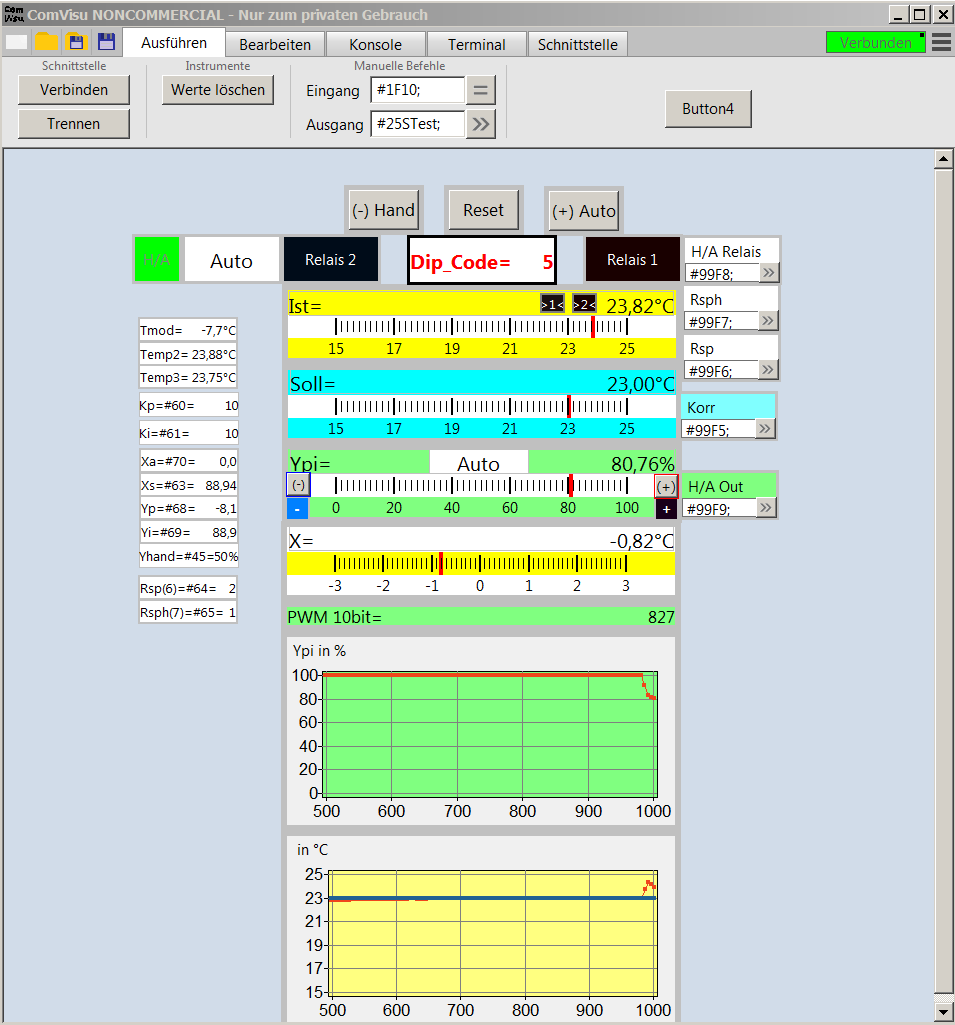Click the blue minus button under Ypi
The height and width of the screenshot is (1025, 955).
(297, 509)
